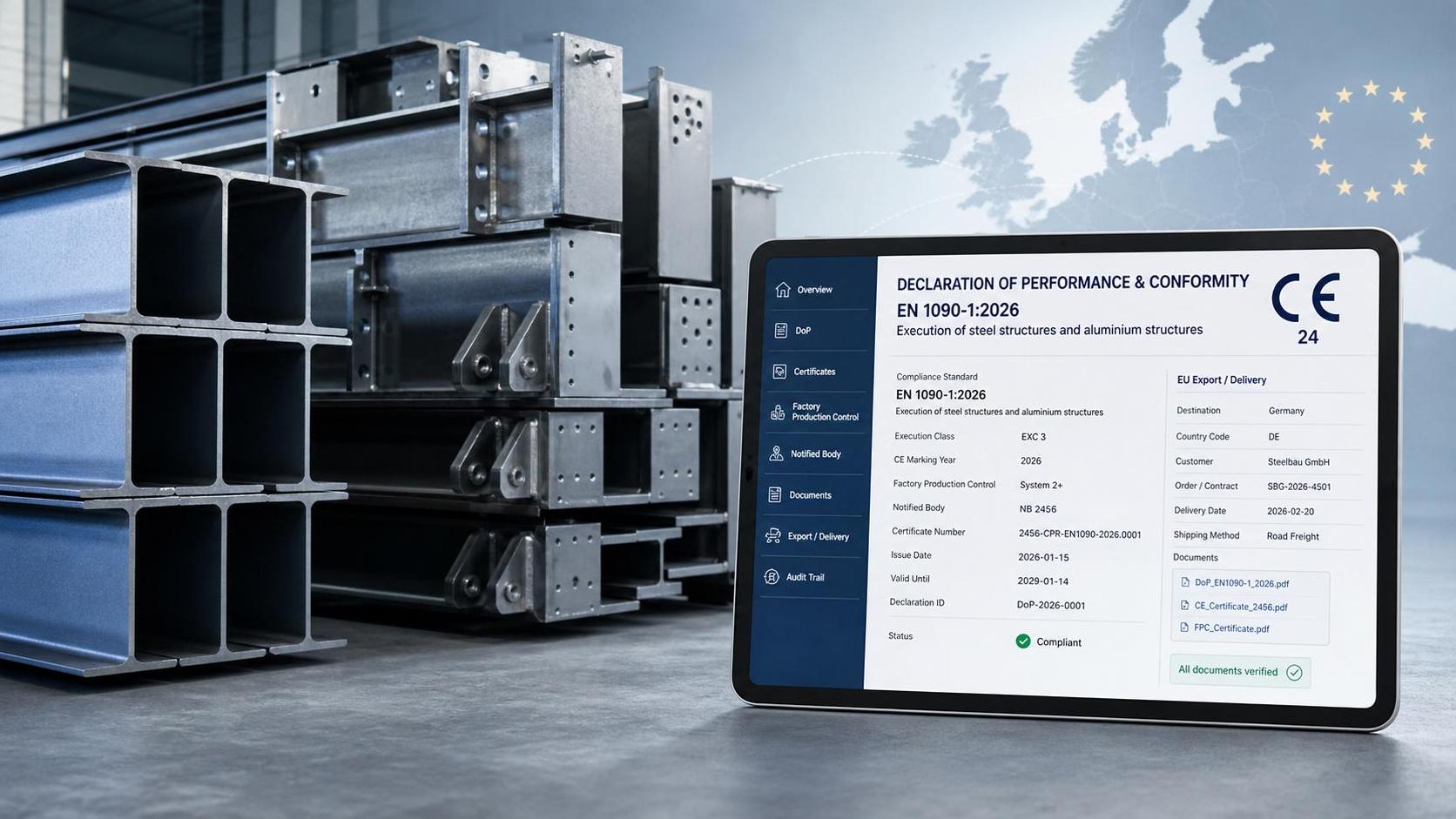Image resolution: width=1456 pixels, height=819 pixels.
Task: Select certificate number 2456-CPR-EN1090-2026.0001
Action: click(x=1080, y=534)
